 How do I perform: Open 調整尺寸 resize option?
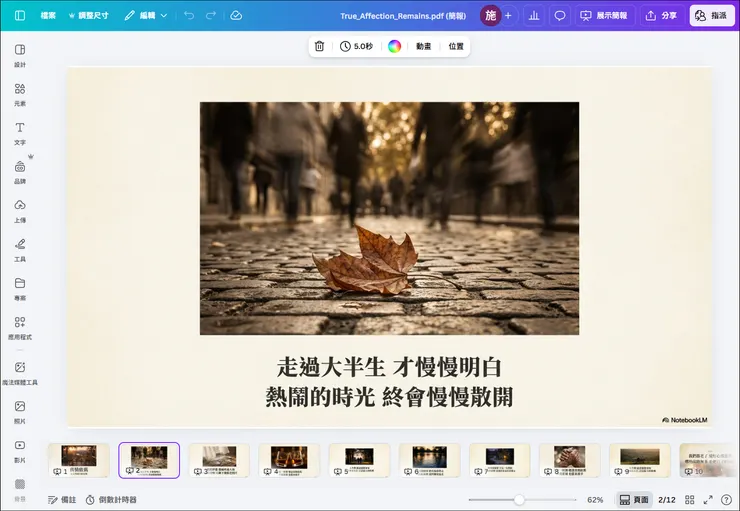[88, 16]
